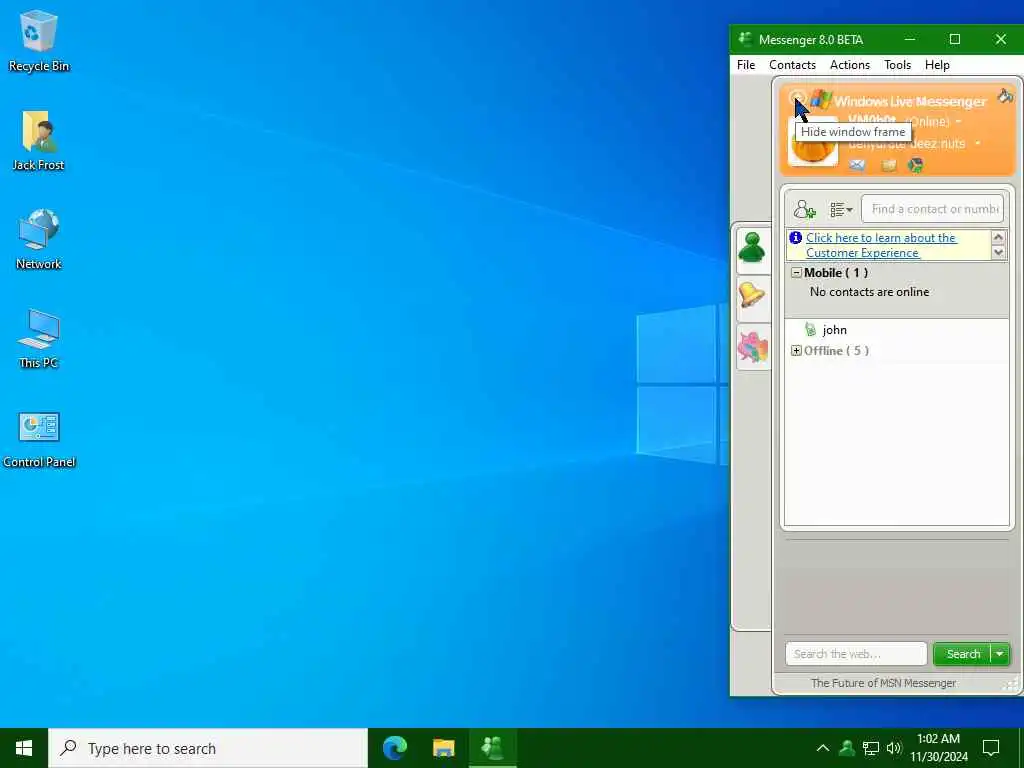Open the email inbox envelope icon
The width and height of the screenshot is (1024, 768).
pos(857,165)
